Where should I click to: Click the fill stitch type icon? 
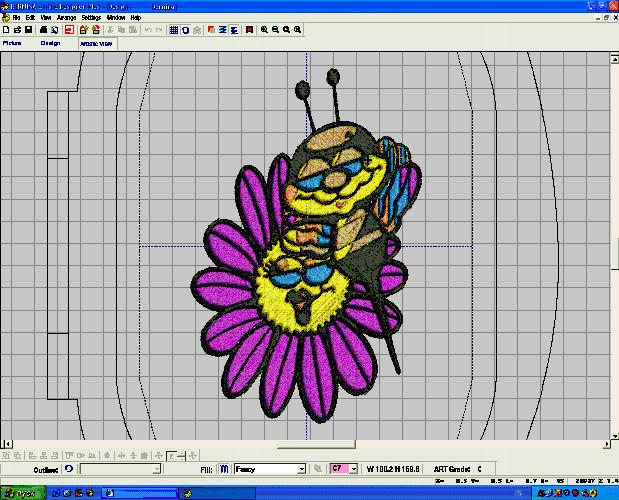pyautogui.click(x=224, y=468)
